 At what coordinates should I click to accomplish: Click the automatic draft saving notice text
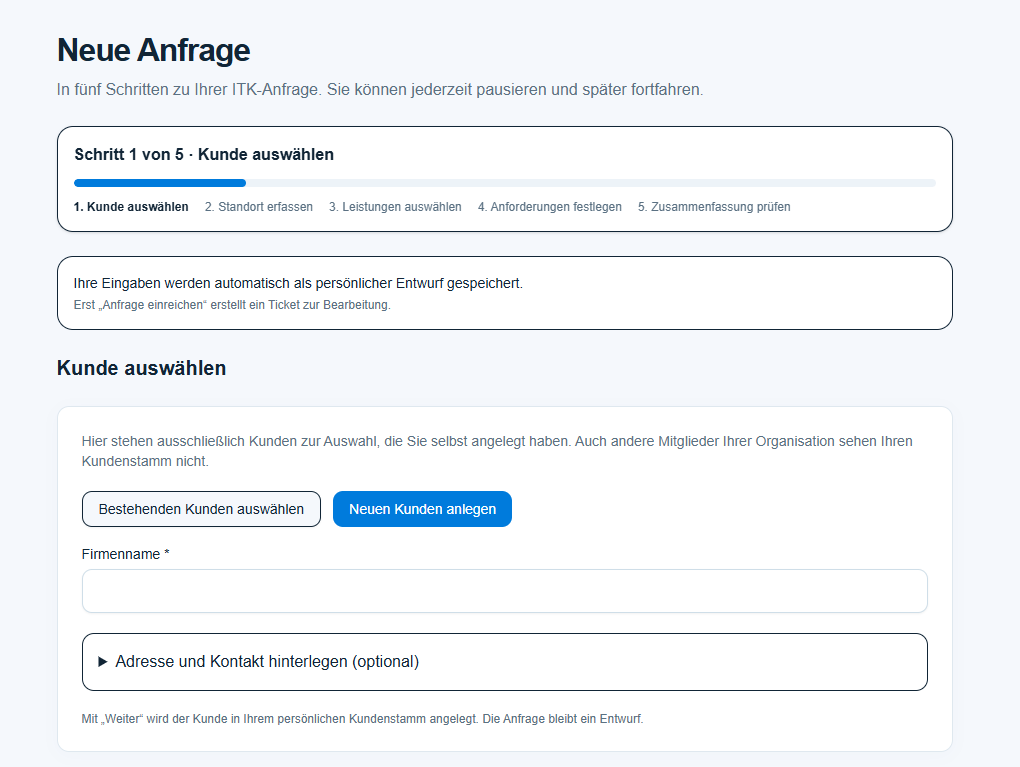click(298, 283)
